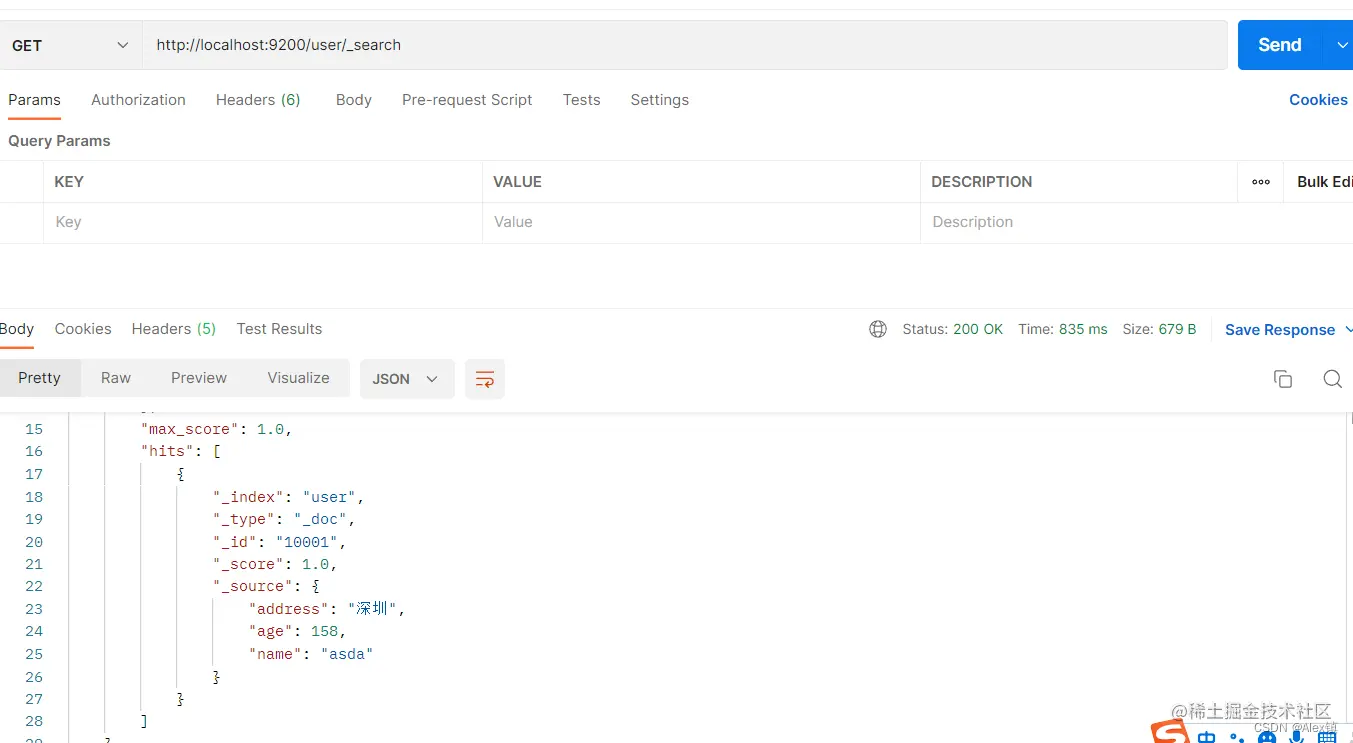Click the VALUE column header
Image resolution: width=1353 pixels, height=743 pixels.
[517, 182]
